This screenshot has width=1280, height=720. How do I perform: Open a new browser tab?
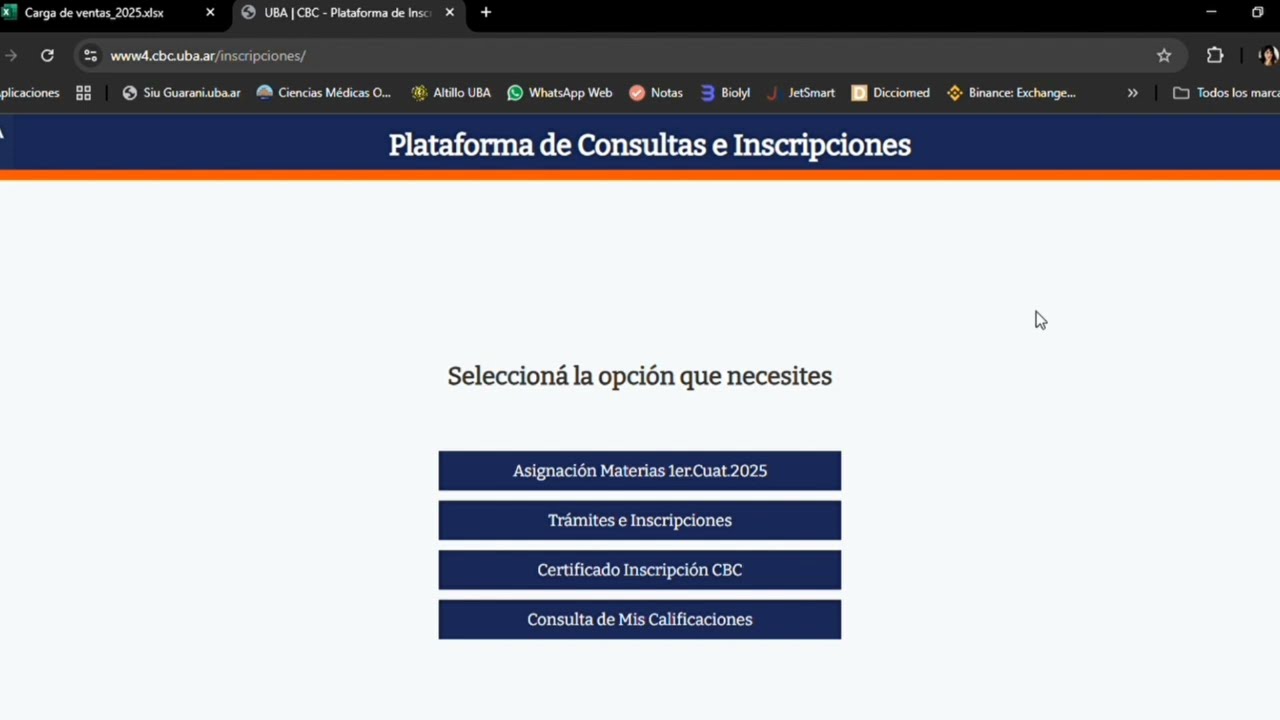click(486, 13)
